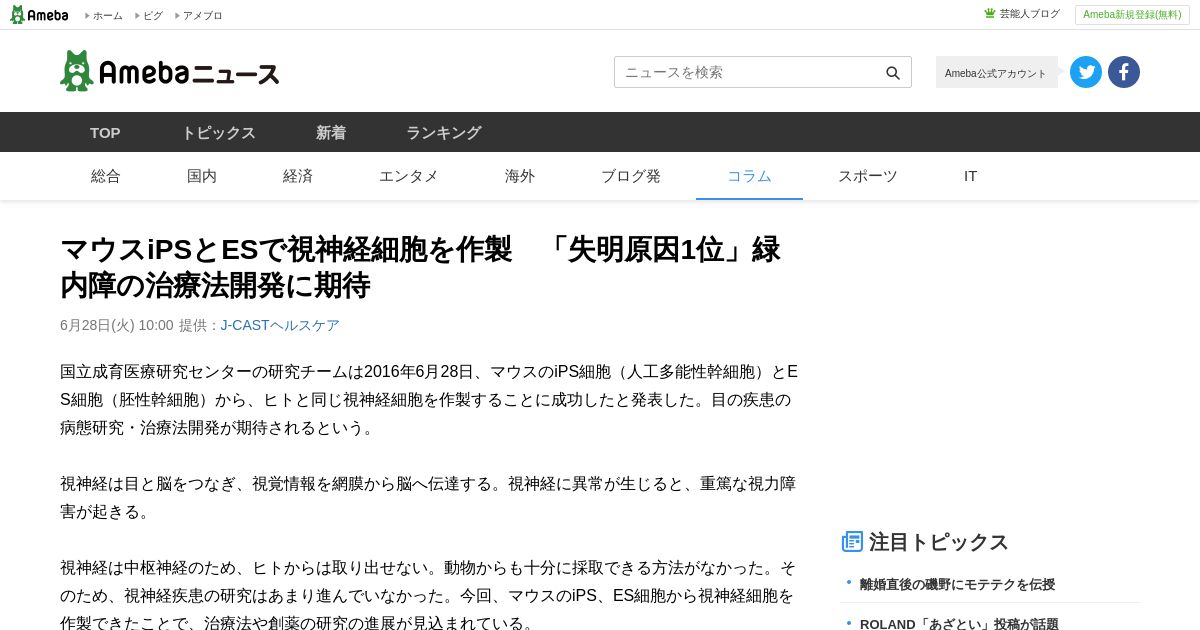Click the crown icon beside 芸能人ブログ
This screenshot has height=630, width=1200.
(990, 14)
